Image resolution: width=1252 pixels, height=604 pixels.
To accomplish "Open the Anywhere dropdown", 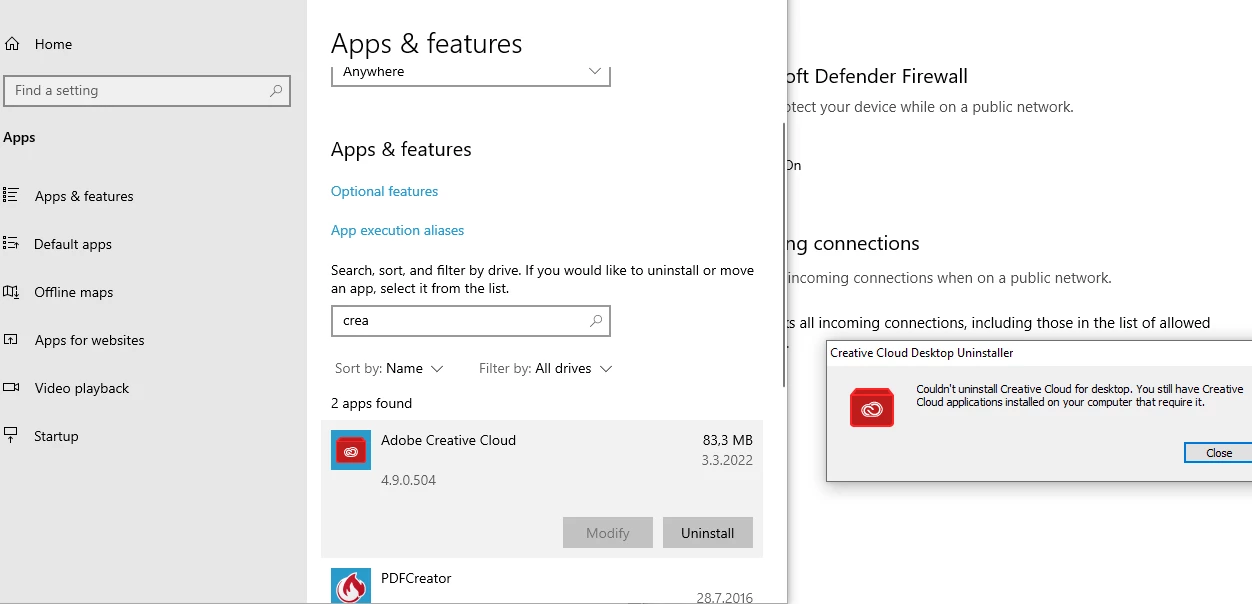I will click(471, 73).
